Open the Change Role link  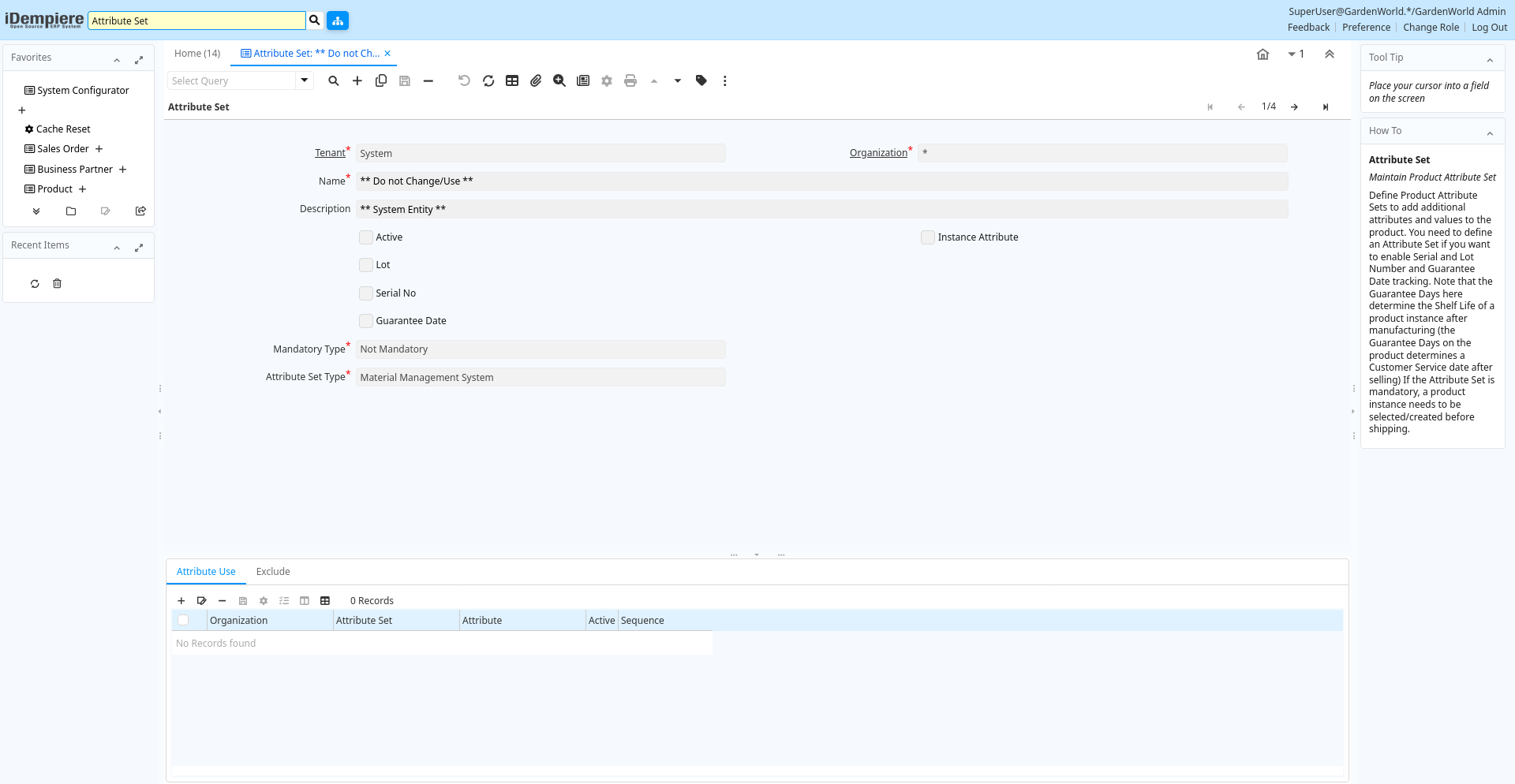click(x=1431, y=28)
